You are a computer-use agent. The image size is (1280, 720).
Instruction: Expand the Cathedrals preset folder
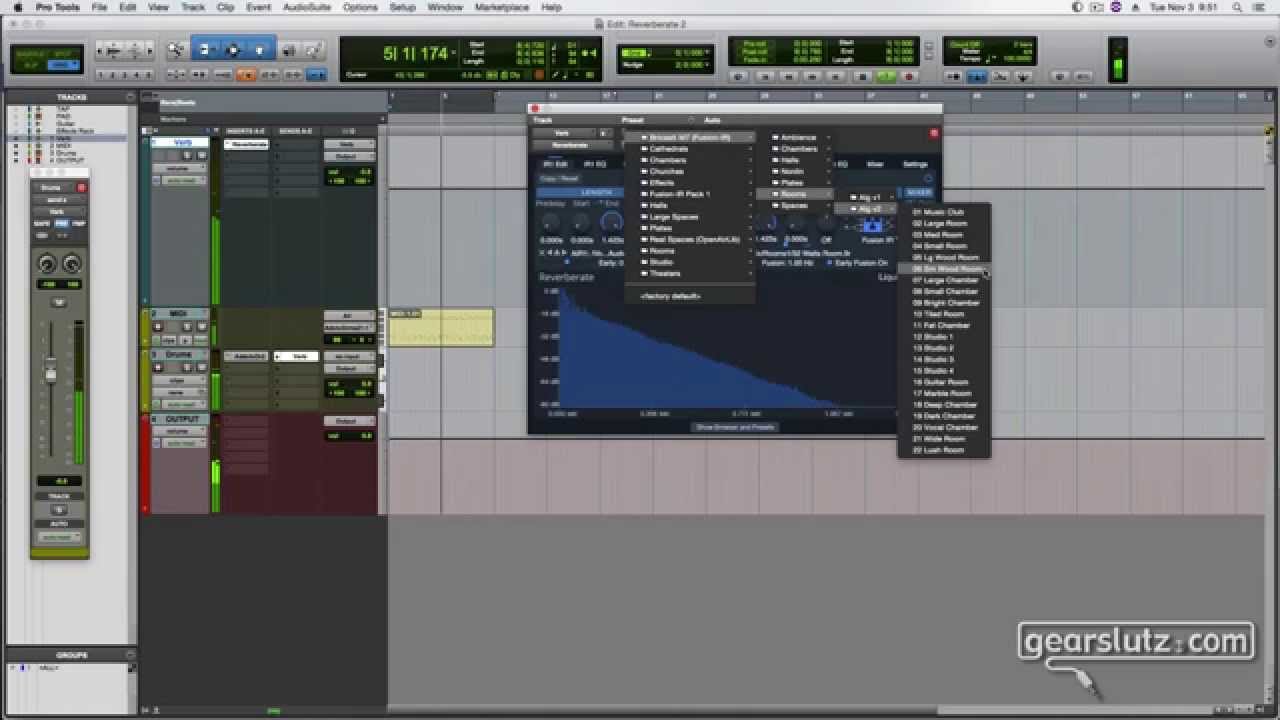pos(690,149)
